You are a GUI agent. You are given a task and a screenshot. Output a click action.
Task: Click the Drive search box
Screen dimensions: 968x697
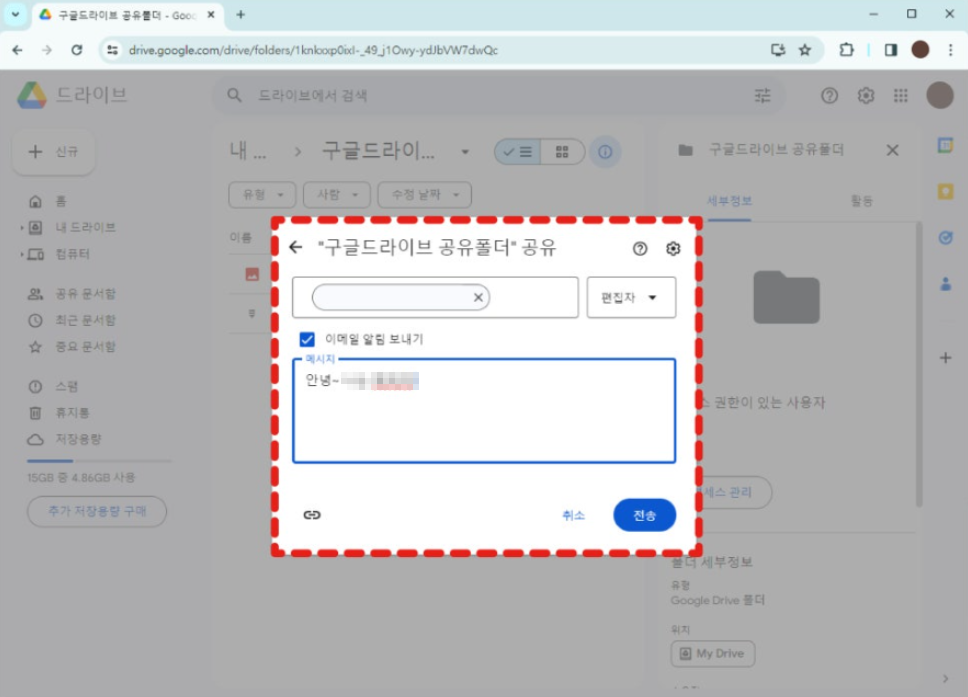pyautogui.click(x=500, y=96)
